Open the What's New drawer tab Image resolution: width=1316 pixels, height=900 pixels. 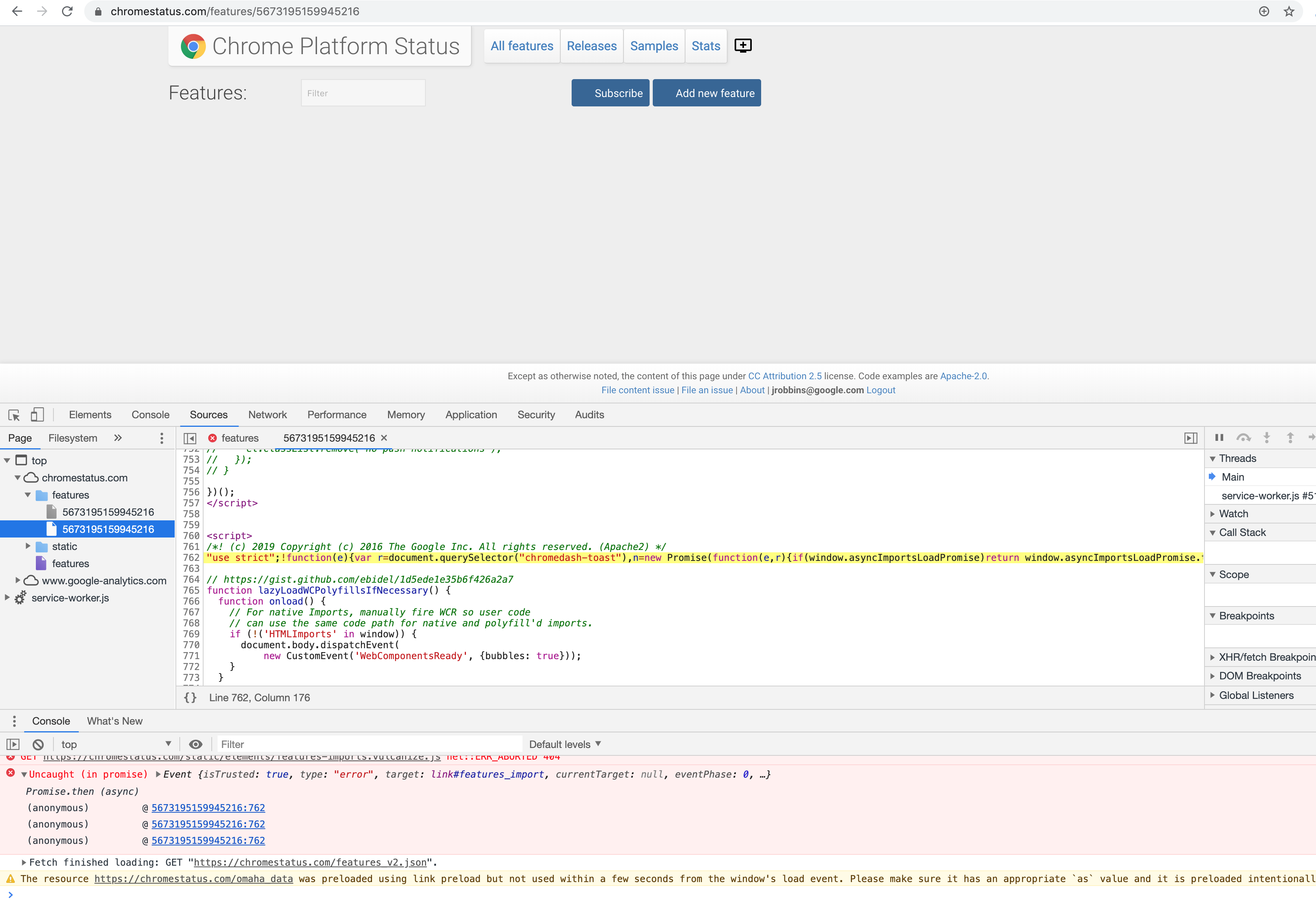pyautogui.click(x=115, y=721)
